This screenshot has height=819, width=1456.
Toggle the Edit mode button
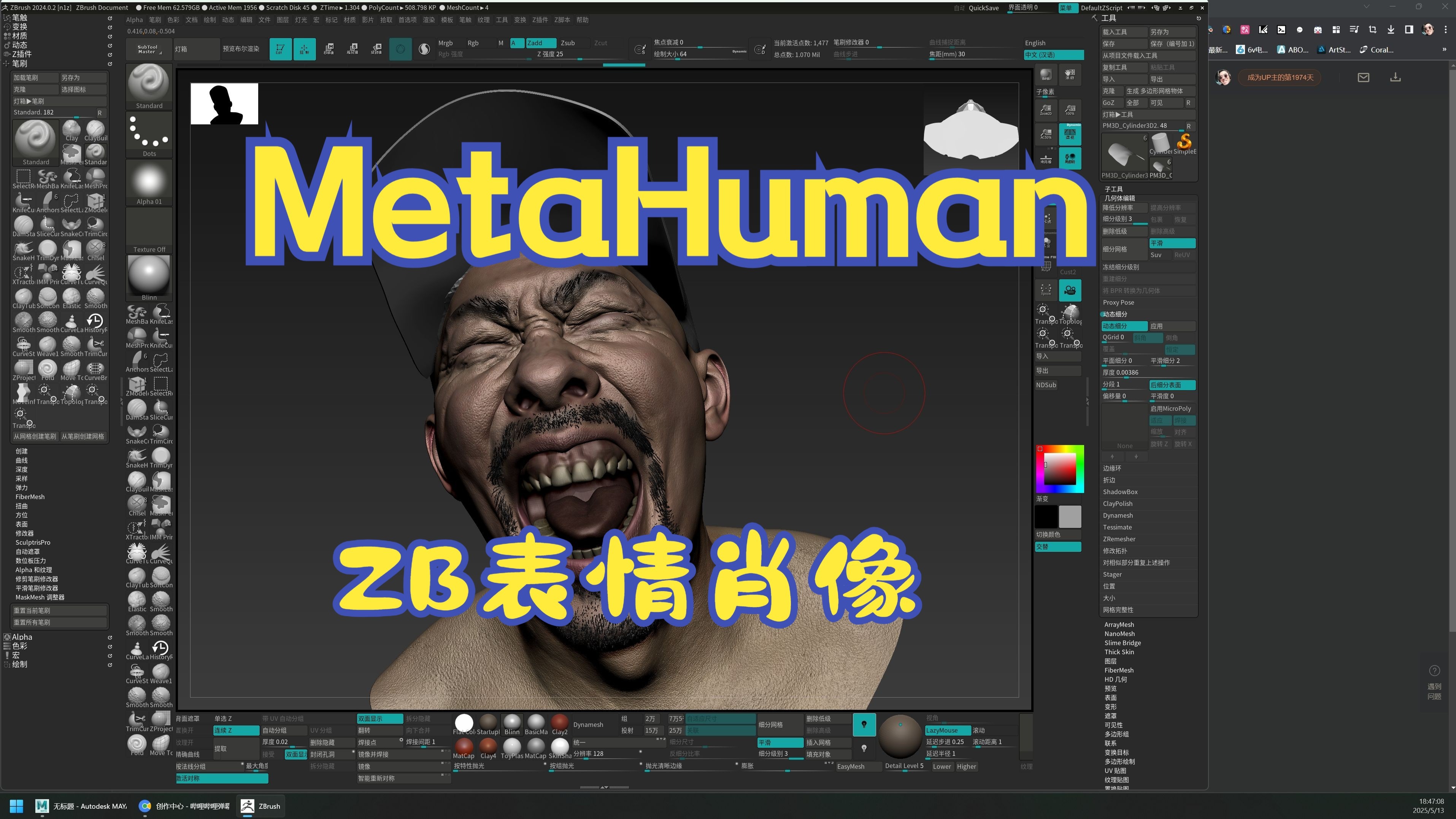pos(280,49)
